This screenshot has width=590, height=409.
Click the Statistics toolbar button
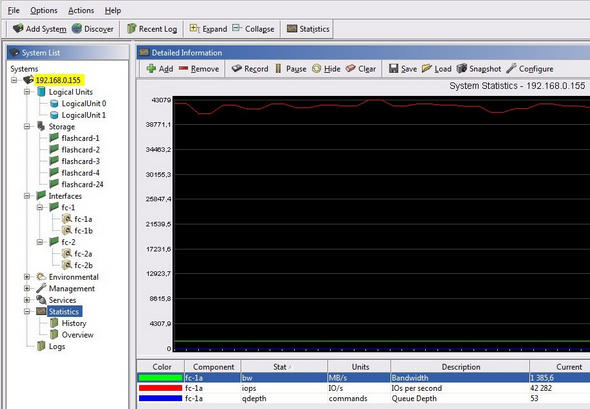pyautogui.click(x=308, y=29)
